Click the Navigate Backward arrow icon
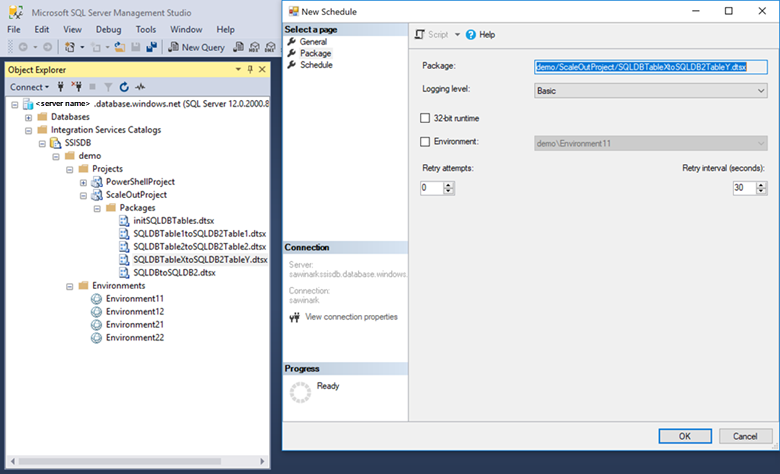Image resolution: width=780 pixels, height=474 pixels. pos(23,47)
